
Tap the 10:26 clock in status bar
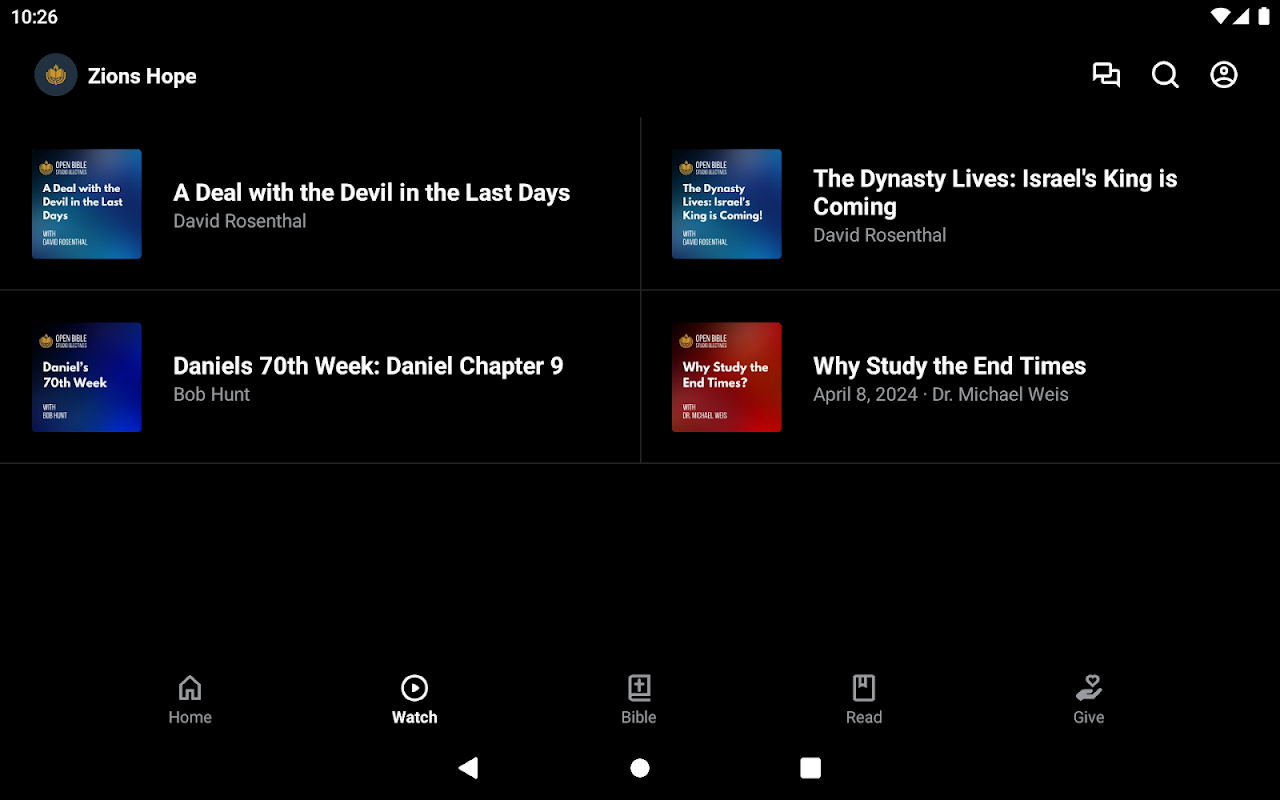[34, 17]
